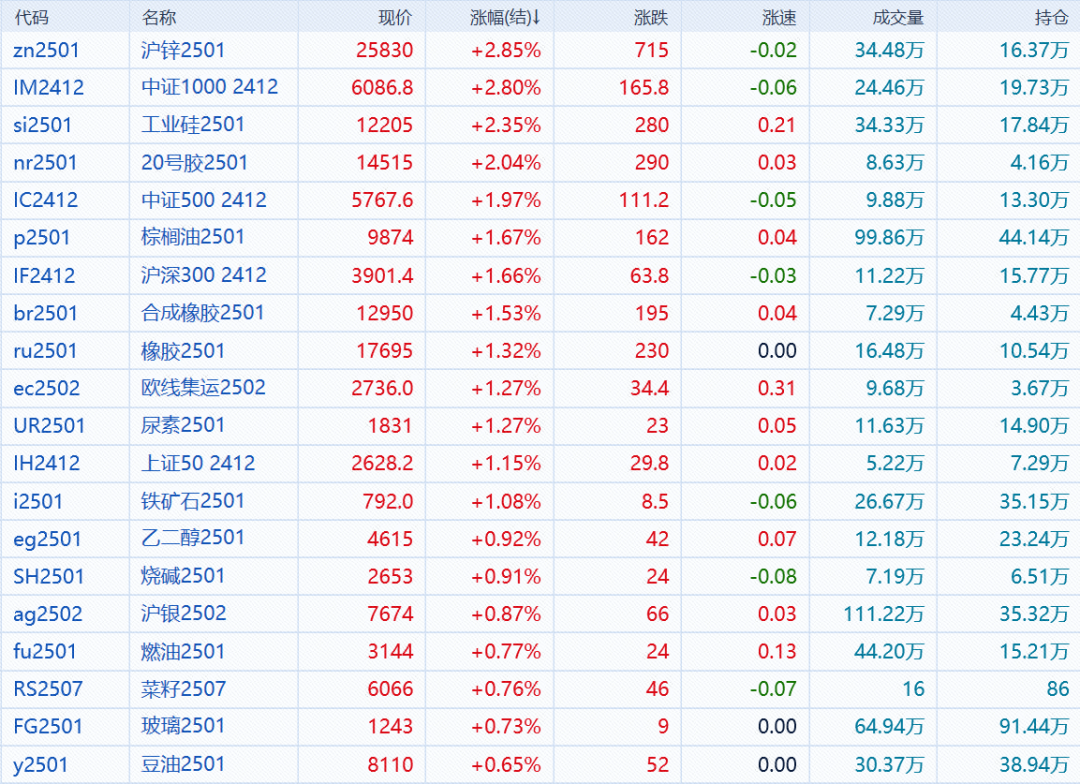
Task: Sort by 涨幅(结) column header
Action: 505,17
